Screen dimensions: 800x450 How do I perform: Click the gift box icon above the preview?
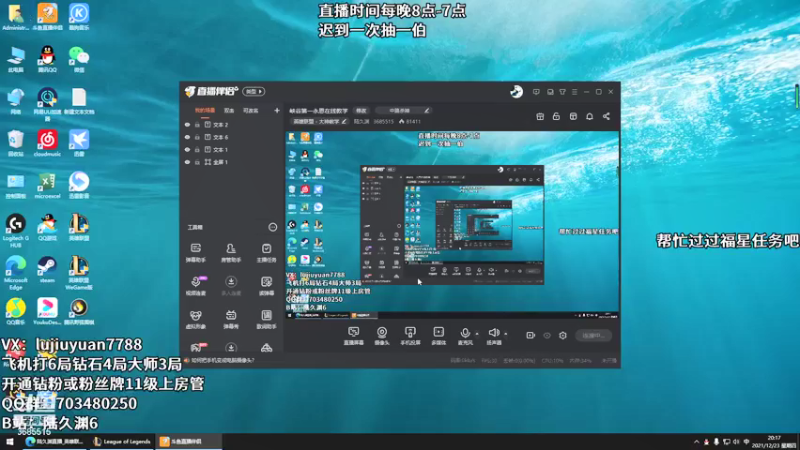pos(540,116)
